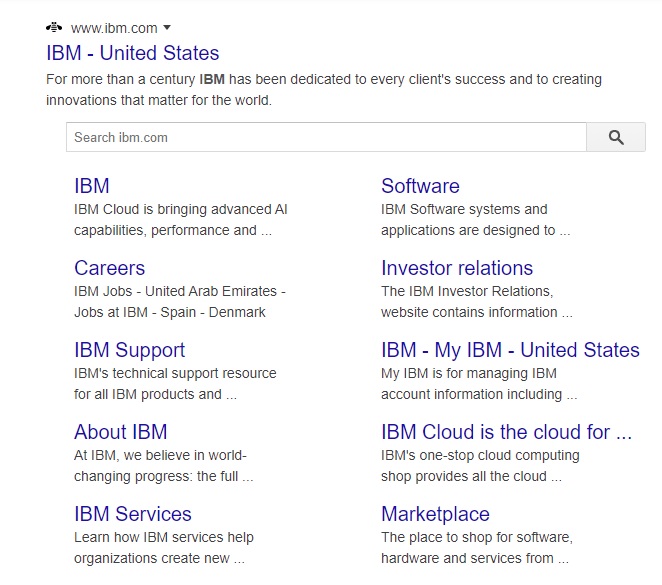Open the dropdown arrow beside www.ibm.com
Image resolution: width=662 pixels, height=585 pixels.
click(x=167, y=28)
